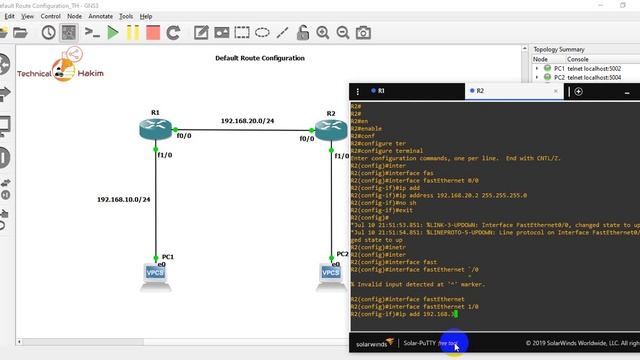Open the Control menu

51,16
